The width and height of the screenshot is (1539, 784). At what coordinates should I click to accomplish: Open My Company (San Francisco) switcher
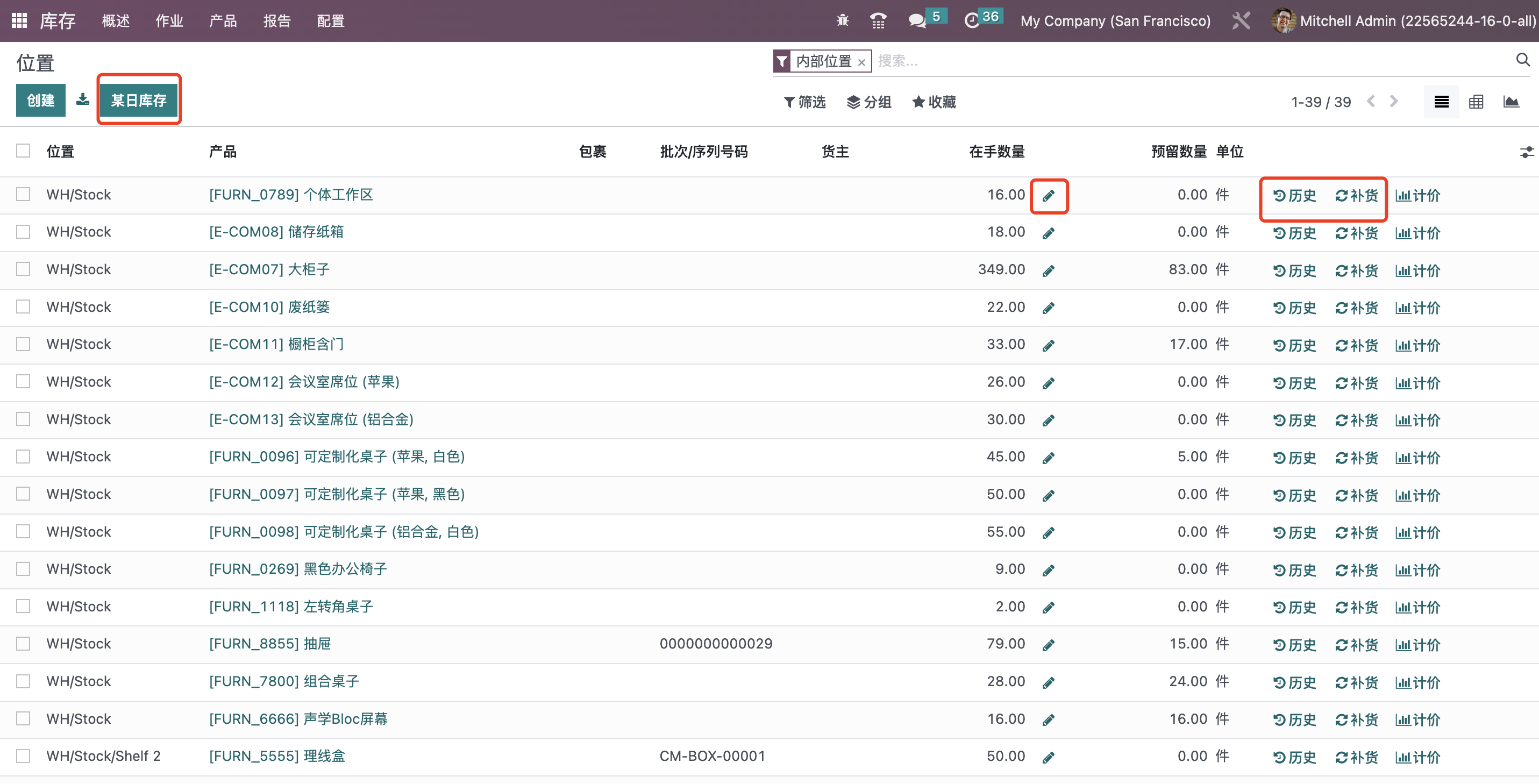pos(1115,21)
